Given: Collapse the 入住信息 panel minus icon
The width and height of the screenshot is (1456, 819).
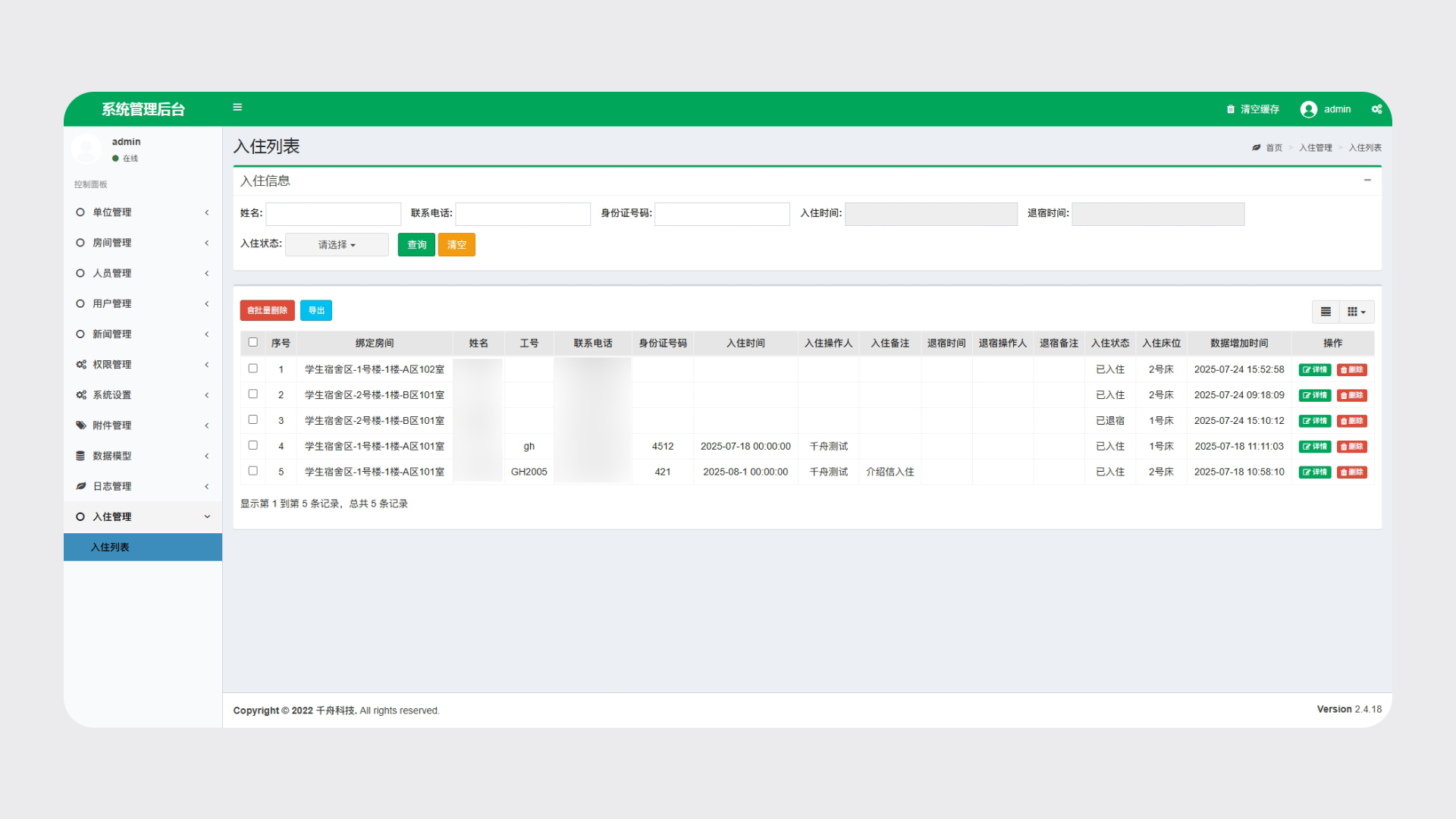Looking at the screenshot, I should pos(1367,180).
